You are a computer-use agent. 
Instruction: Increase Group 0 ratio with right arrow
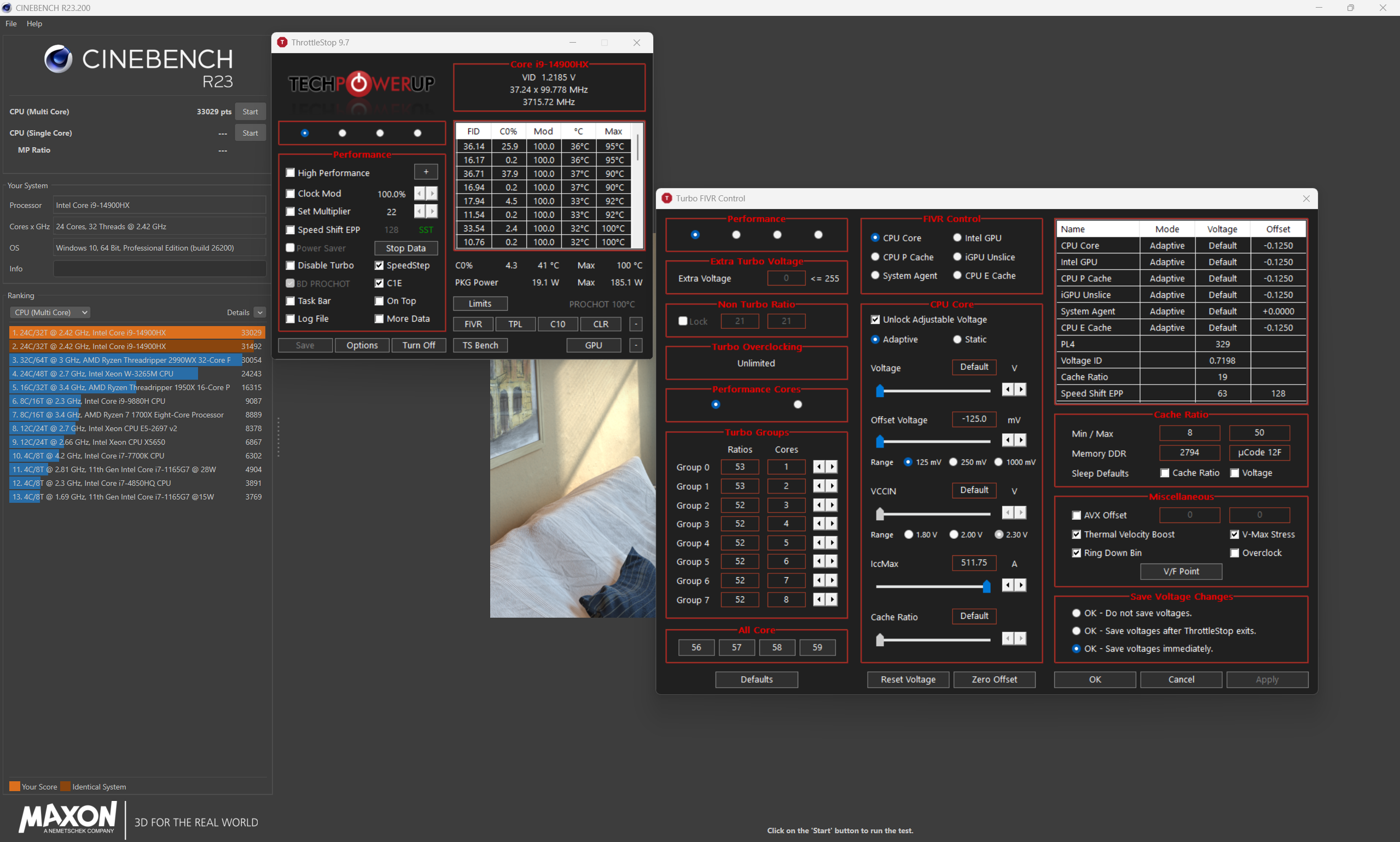pos(832,466)
